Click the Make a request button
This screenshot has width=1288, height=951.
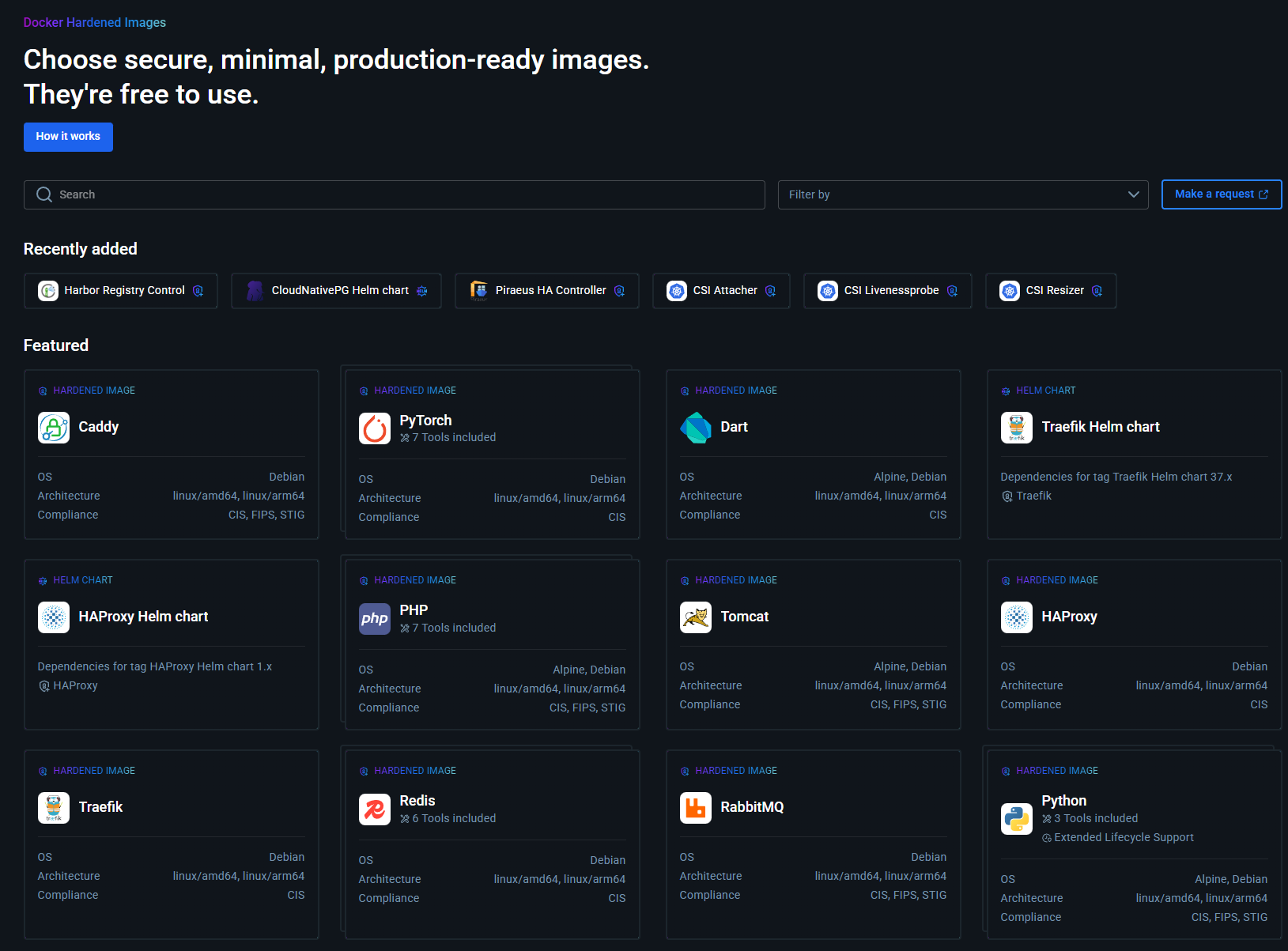(x=1221, y=194)
